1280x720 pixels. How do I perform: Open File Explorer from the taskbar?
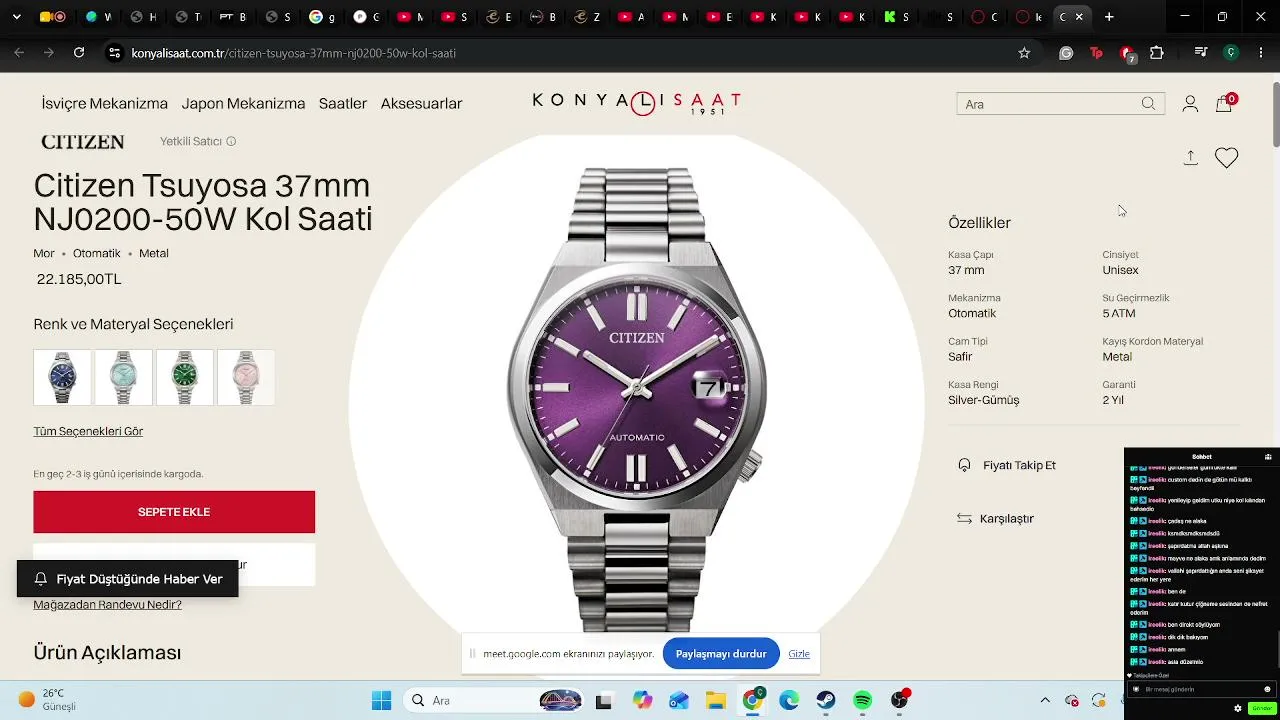click(715, 700)
